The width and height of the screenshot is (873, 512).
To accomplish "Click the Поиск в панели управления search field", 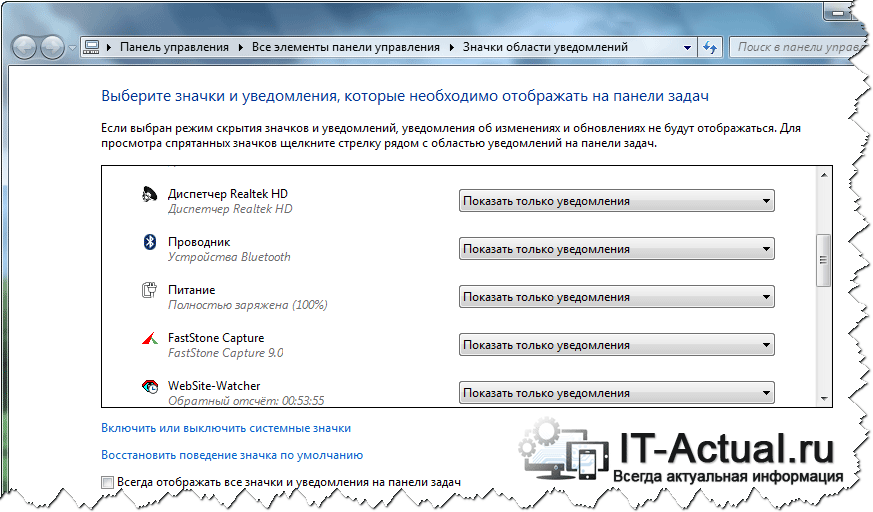I will (x=797, y=47).
